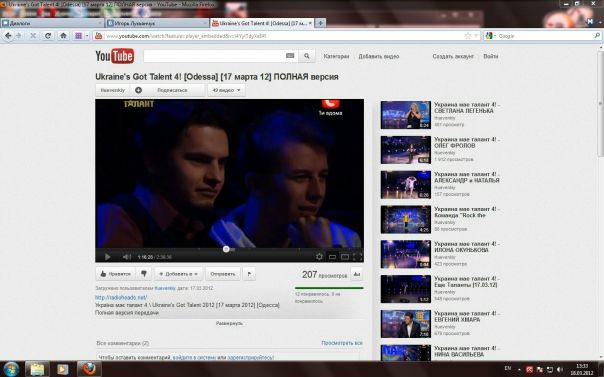Click the YouTube search magnifier button
Viewport: 604px width, 377px height.
pos(307,56)
